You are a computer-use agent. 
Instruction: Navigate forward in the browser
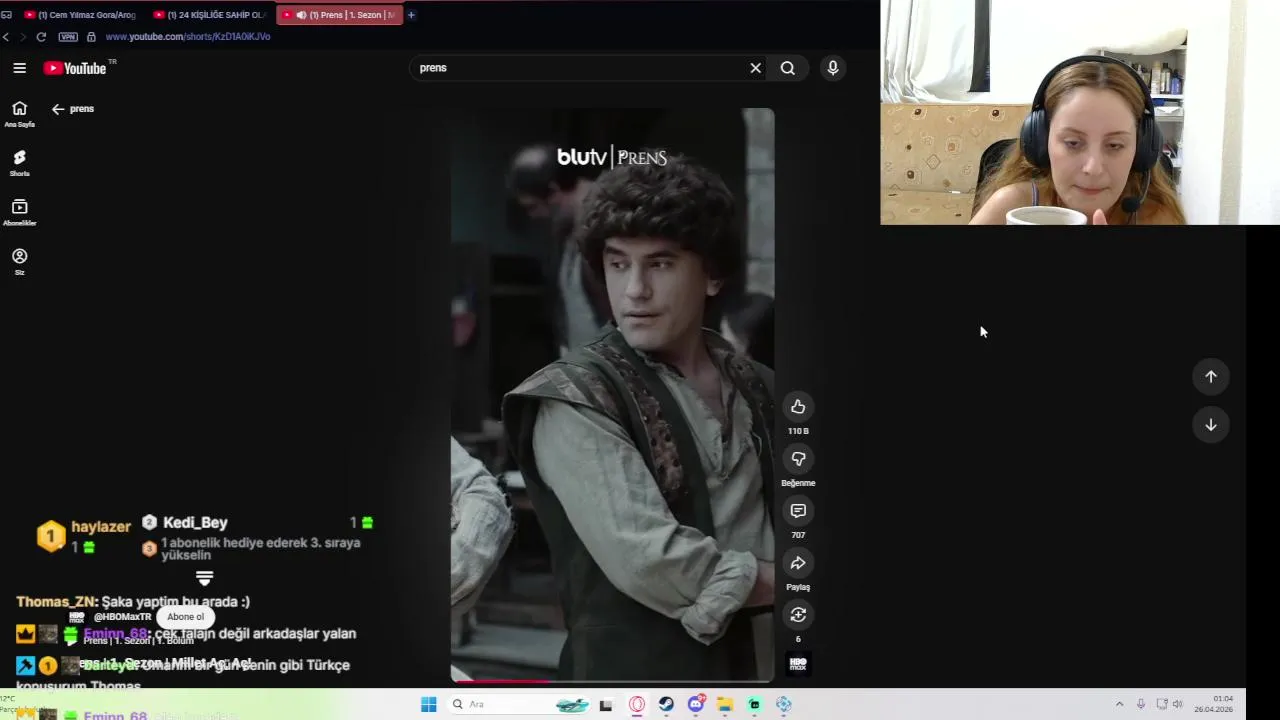point(23,37)
